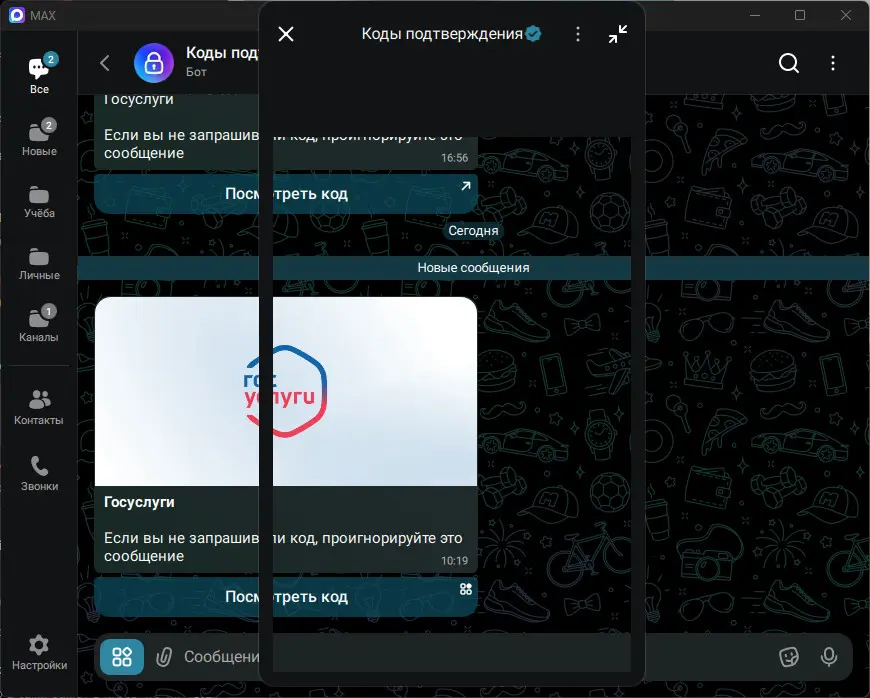Click the MAX app logo in the title bar
Image resolution: width=870 pixels, height=698 pixels.
pyautogui.click(x=17, y=15)
